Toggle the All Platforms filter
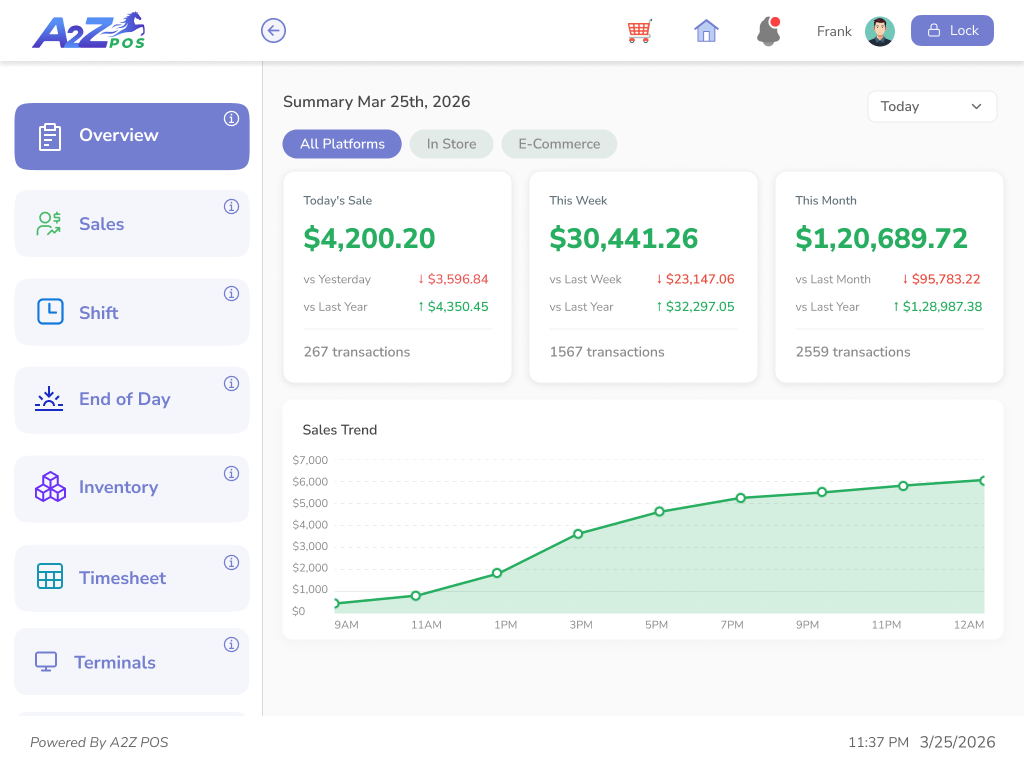Screen dimensions: 1024x768 point(342,143)
